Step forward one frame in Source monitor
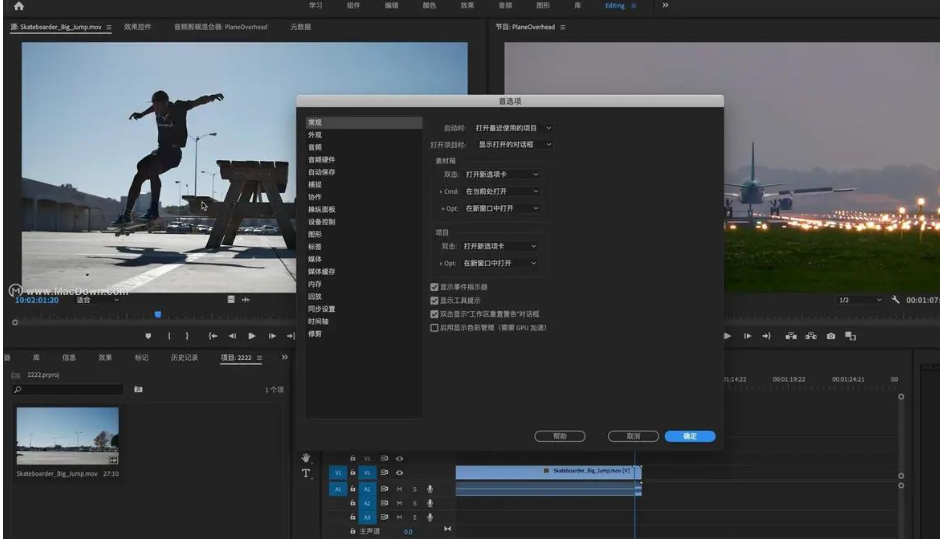 pyautogui.click(x=272, y=336)
